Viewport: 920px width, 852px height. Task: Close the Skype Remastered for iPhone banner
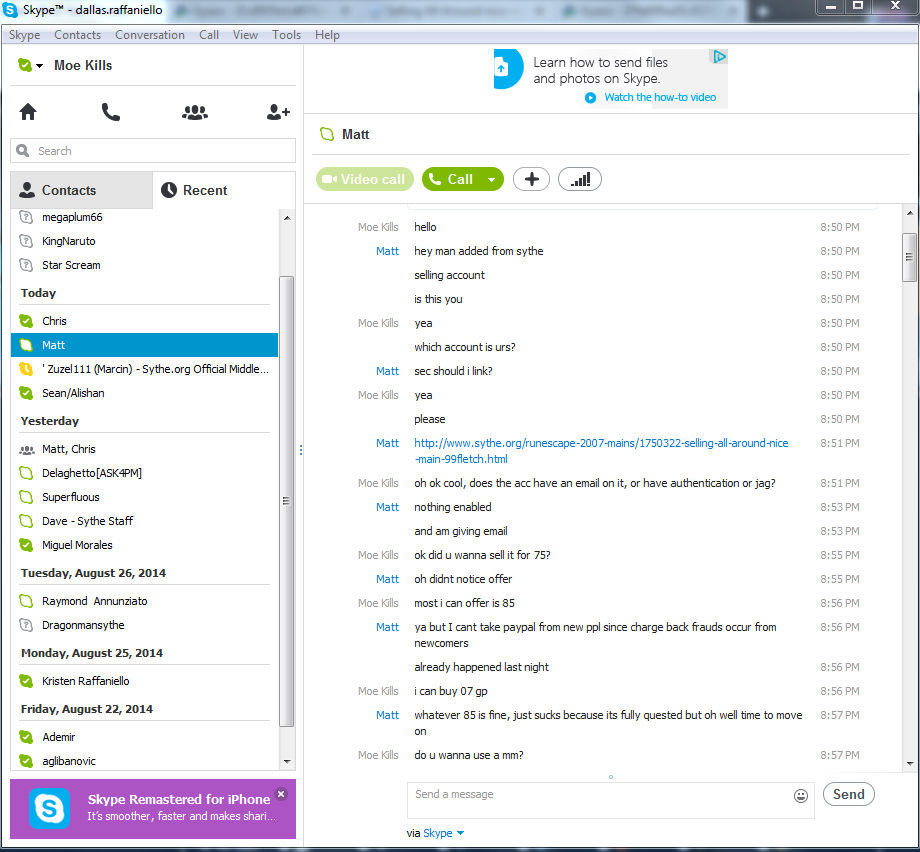(282, 794)
